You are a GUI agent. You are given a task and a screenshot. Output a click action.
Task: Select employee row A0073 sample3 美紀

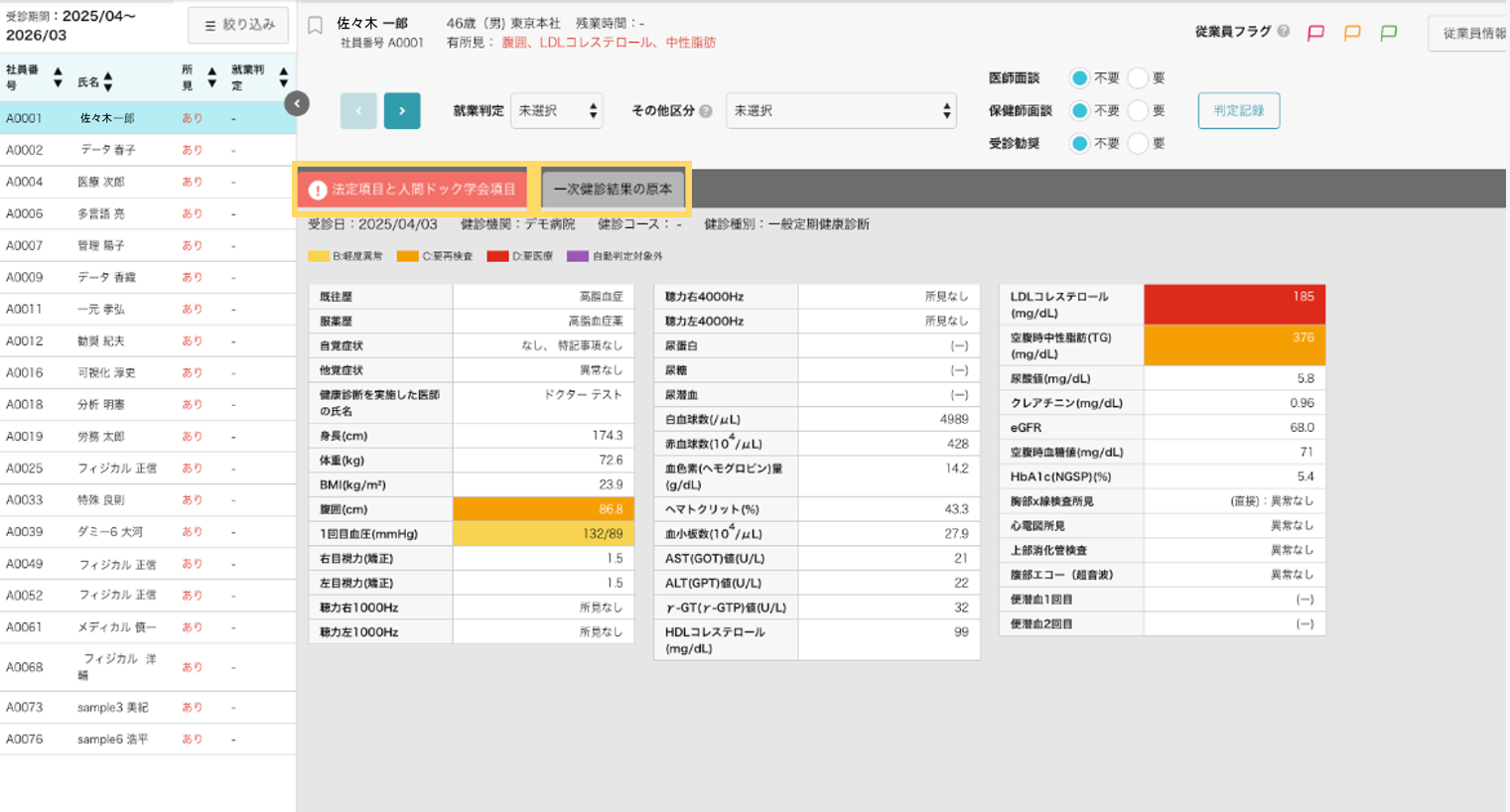pos(148,707)
